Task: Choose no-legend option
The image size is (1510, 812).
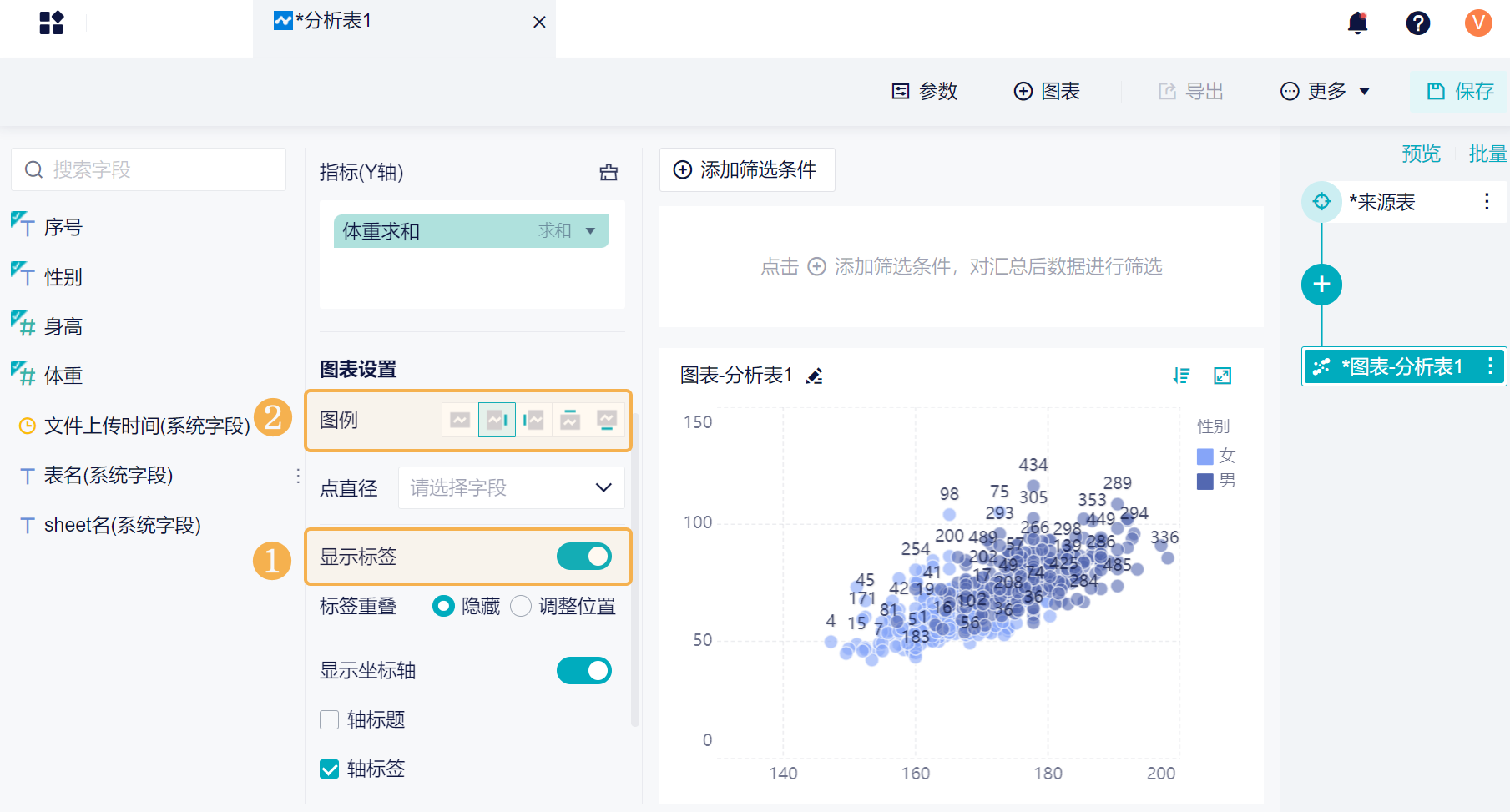Action: [460, 420]
